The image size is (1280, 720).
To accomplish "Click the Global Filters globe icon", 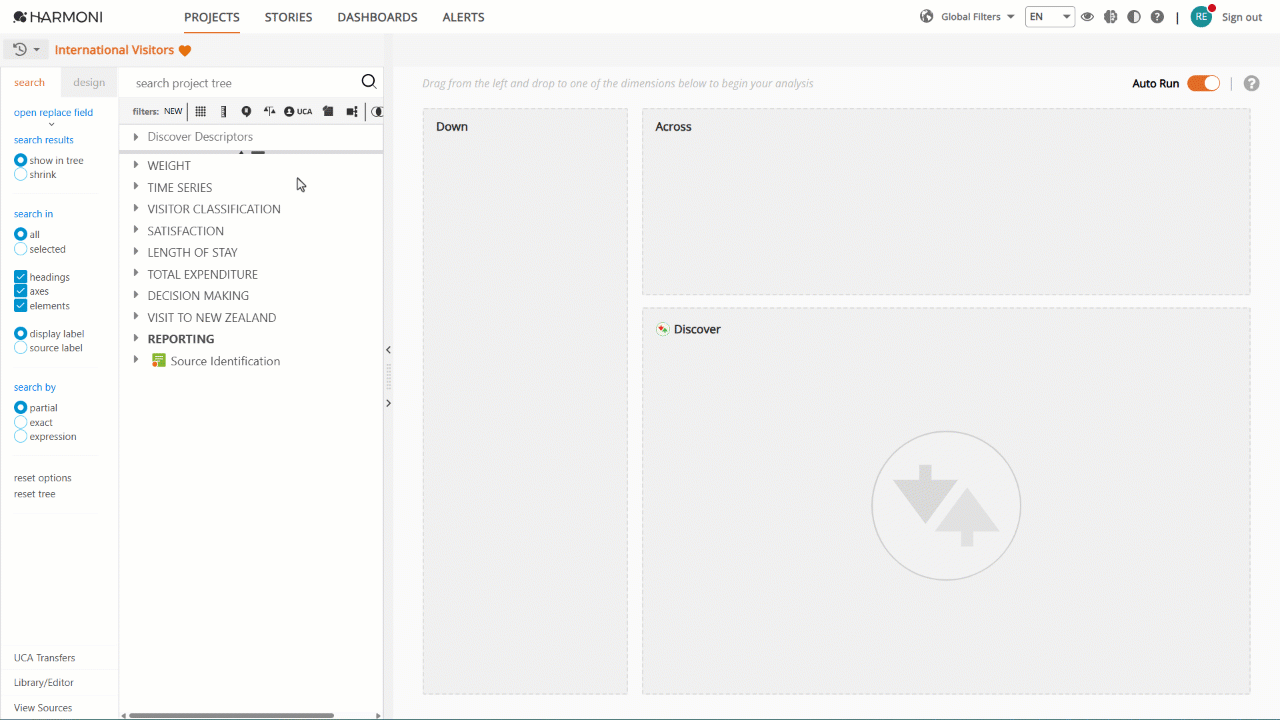I will 927,17.
